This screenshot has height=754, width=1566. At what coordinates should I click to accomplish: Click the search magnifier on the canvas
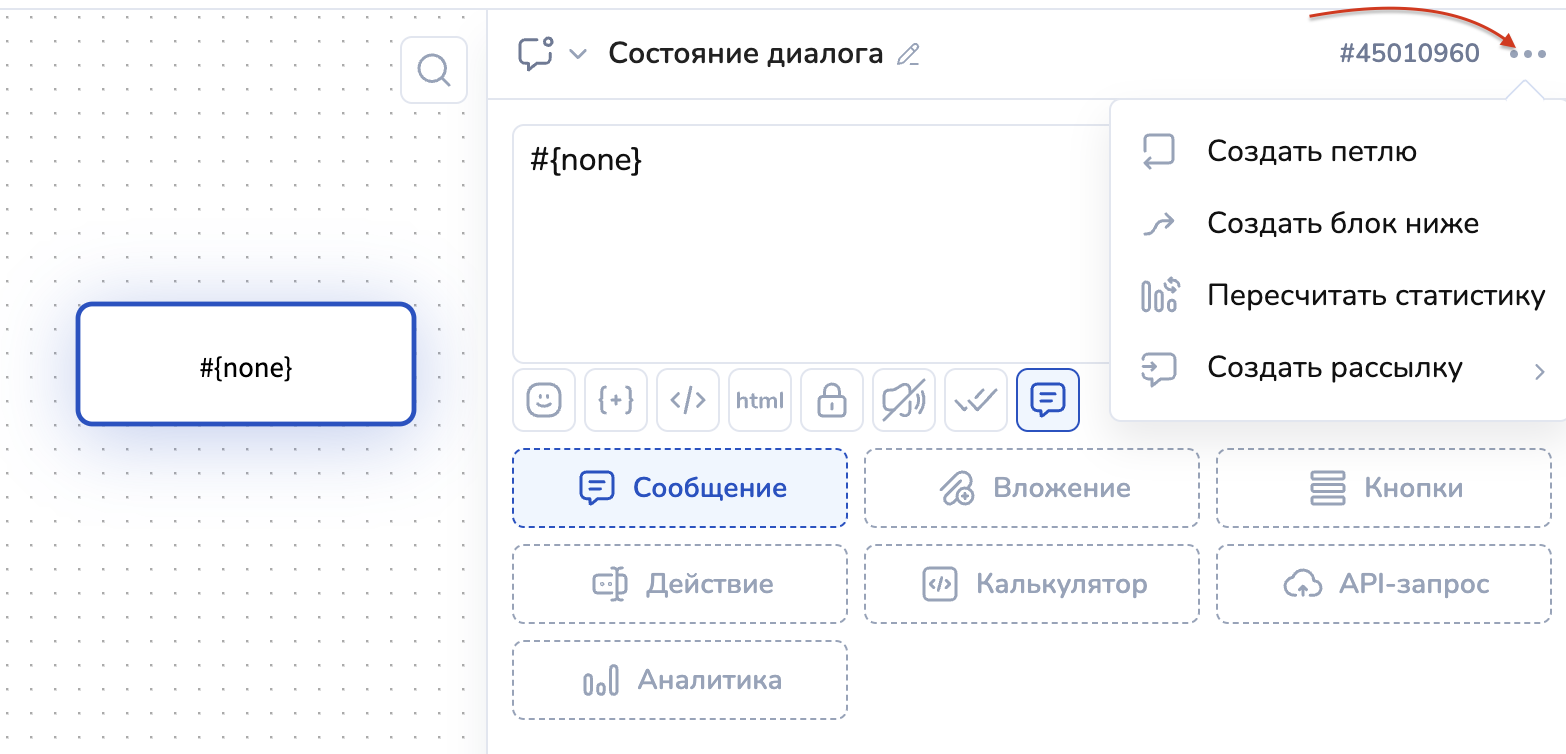coord(434,70)
